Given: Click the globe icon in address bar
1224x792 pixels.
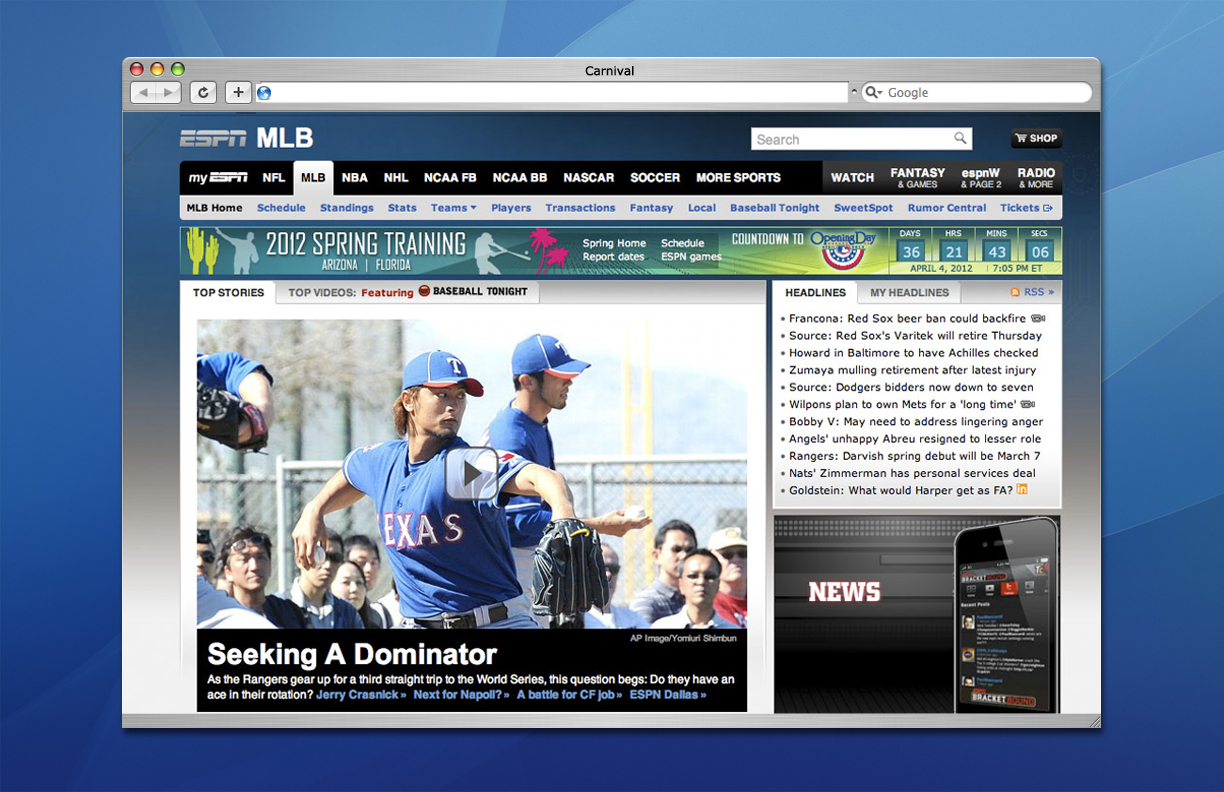Looking at the screenshot, I should pyautogui.click(x=264, y=93).
